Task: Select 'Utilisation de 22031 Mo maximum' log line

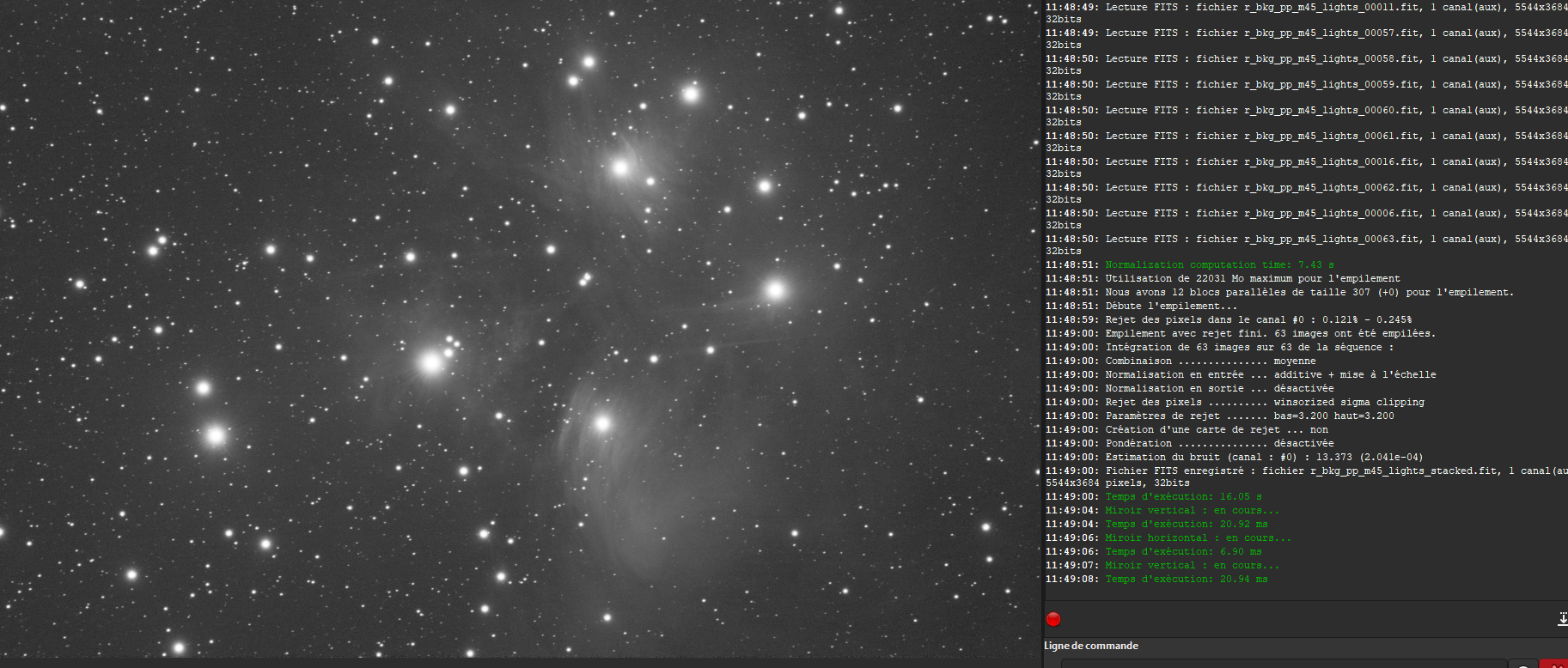Action: click(x=1223, y=278)
